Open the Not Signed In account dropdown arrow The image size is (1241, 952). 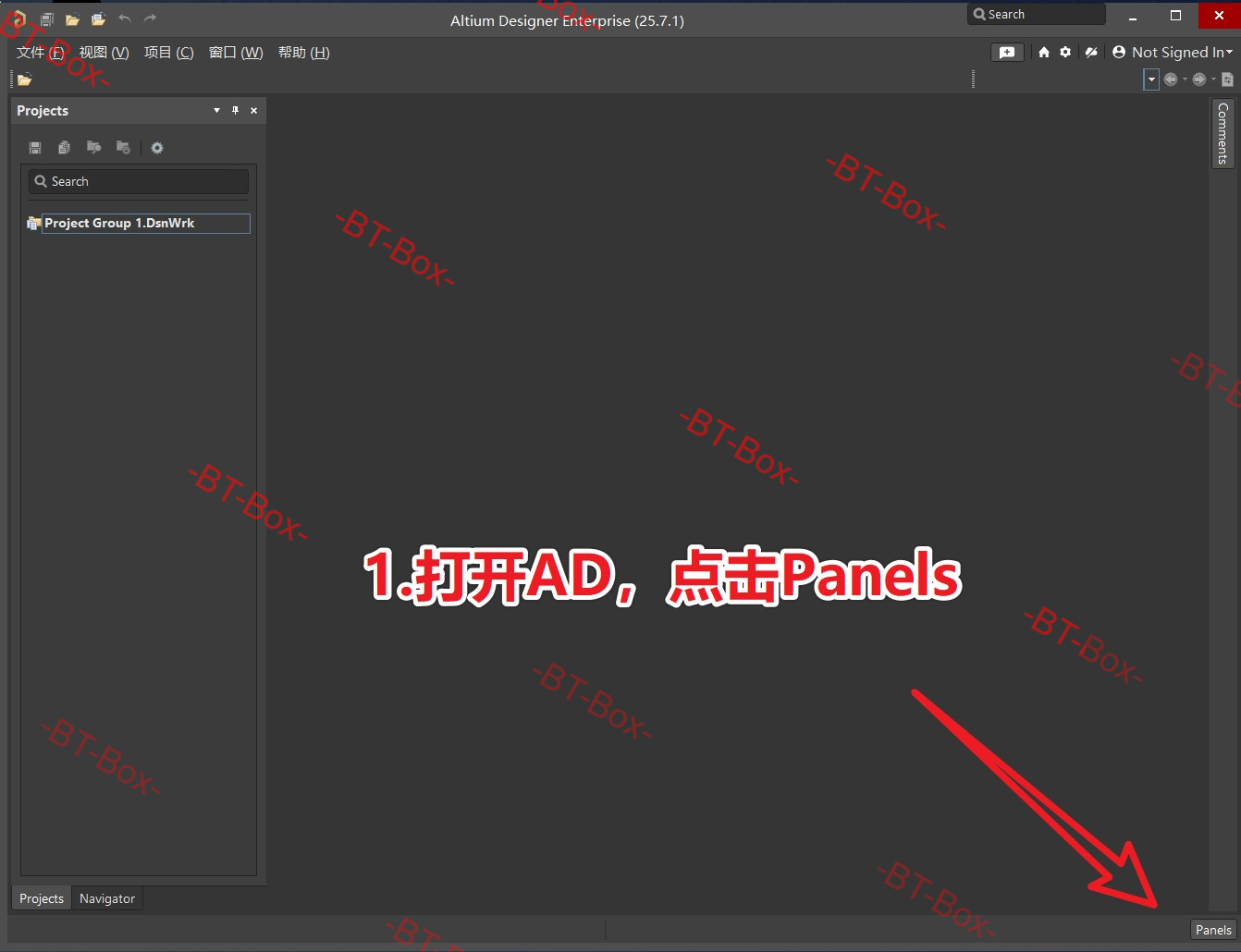tap(1229, 53)
